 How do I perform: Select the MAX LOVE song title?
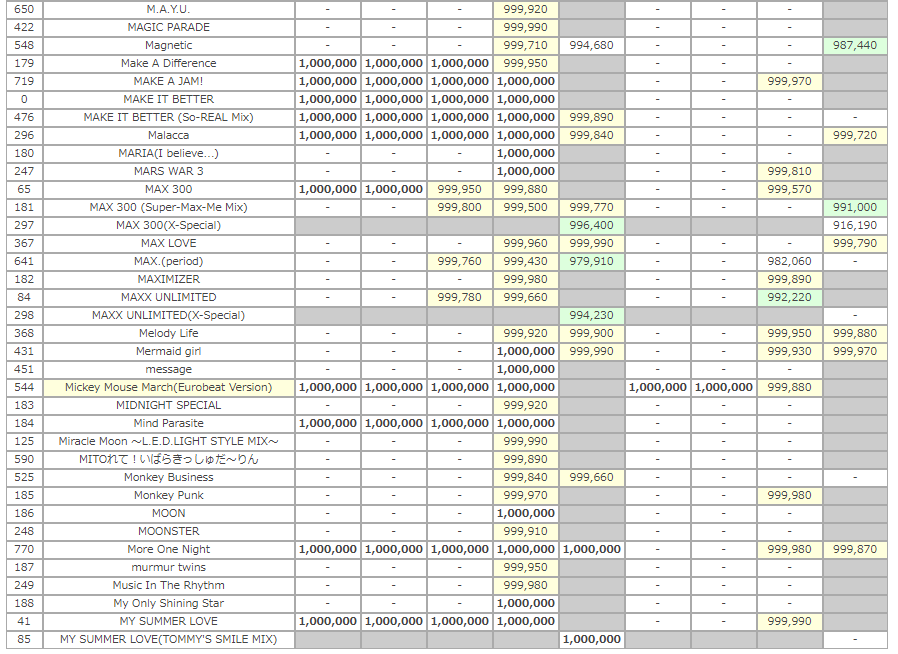[168, 243]
